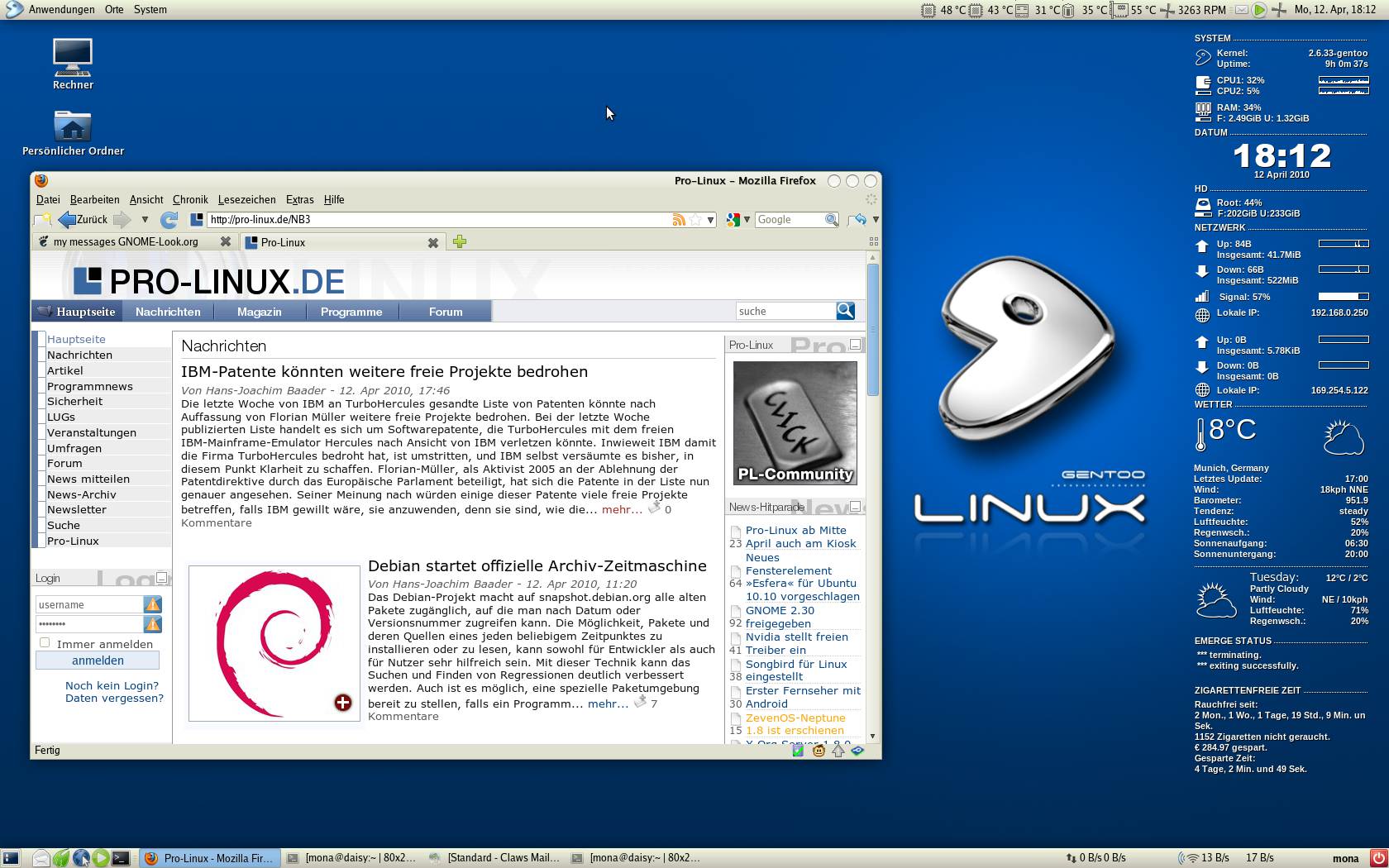Click the undo arrow icon right of the Google search box
Screen dimensions: 1389x868
click(859, 219)
